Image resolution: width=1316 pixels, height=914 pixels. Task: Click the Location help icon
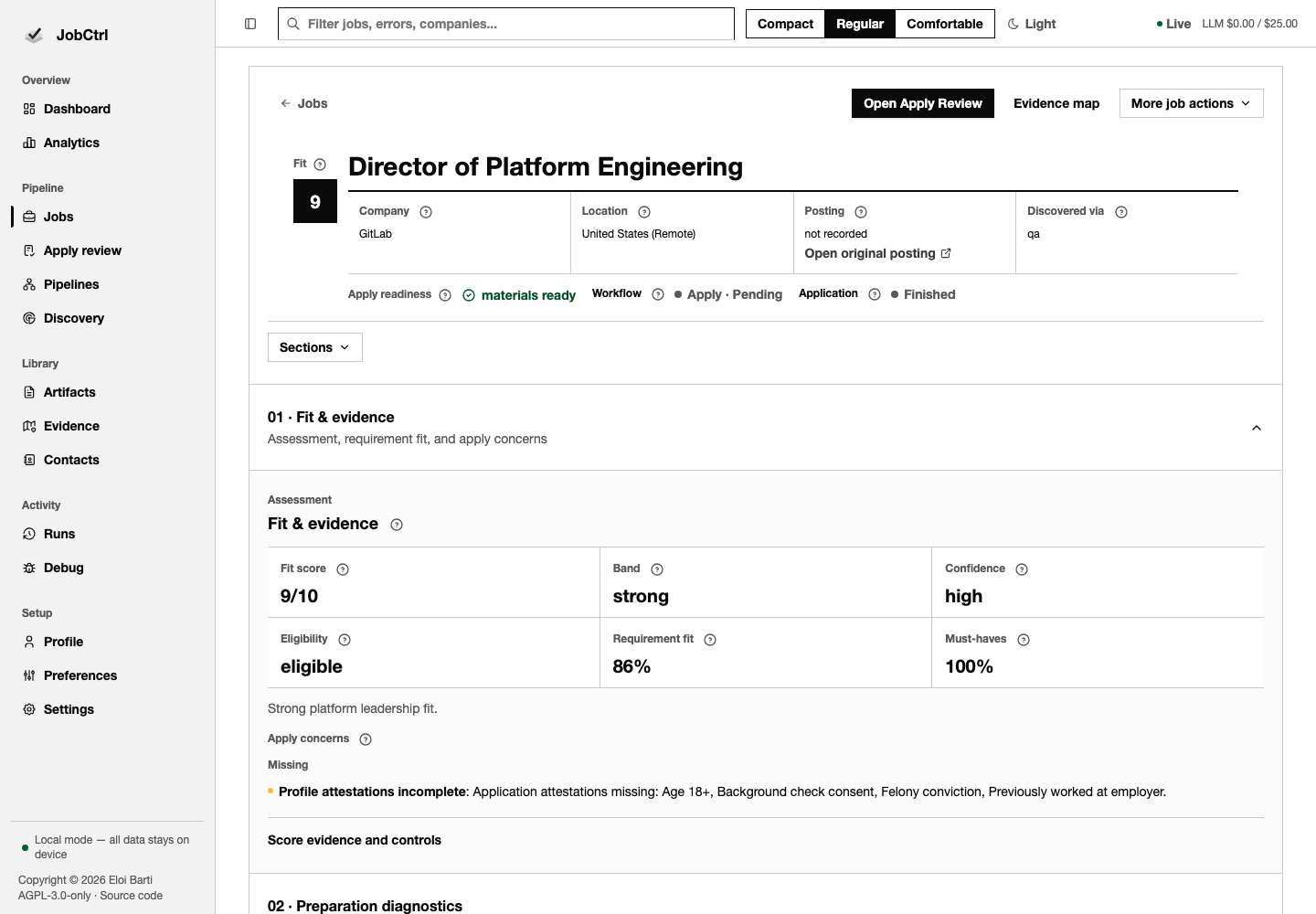[x=644, y=212]
